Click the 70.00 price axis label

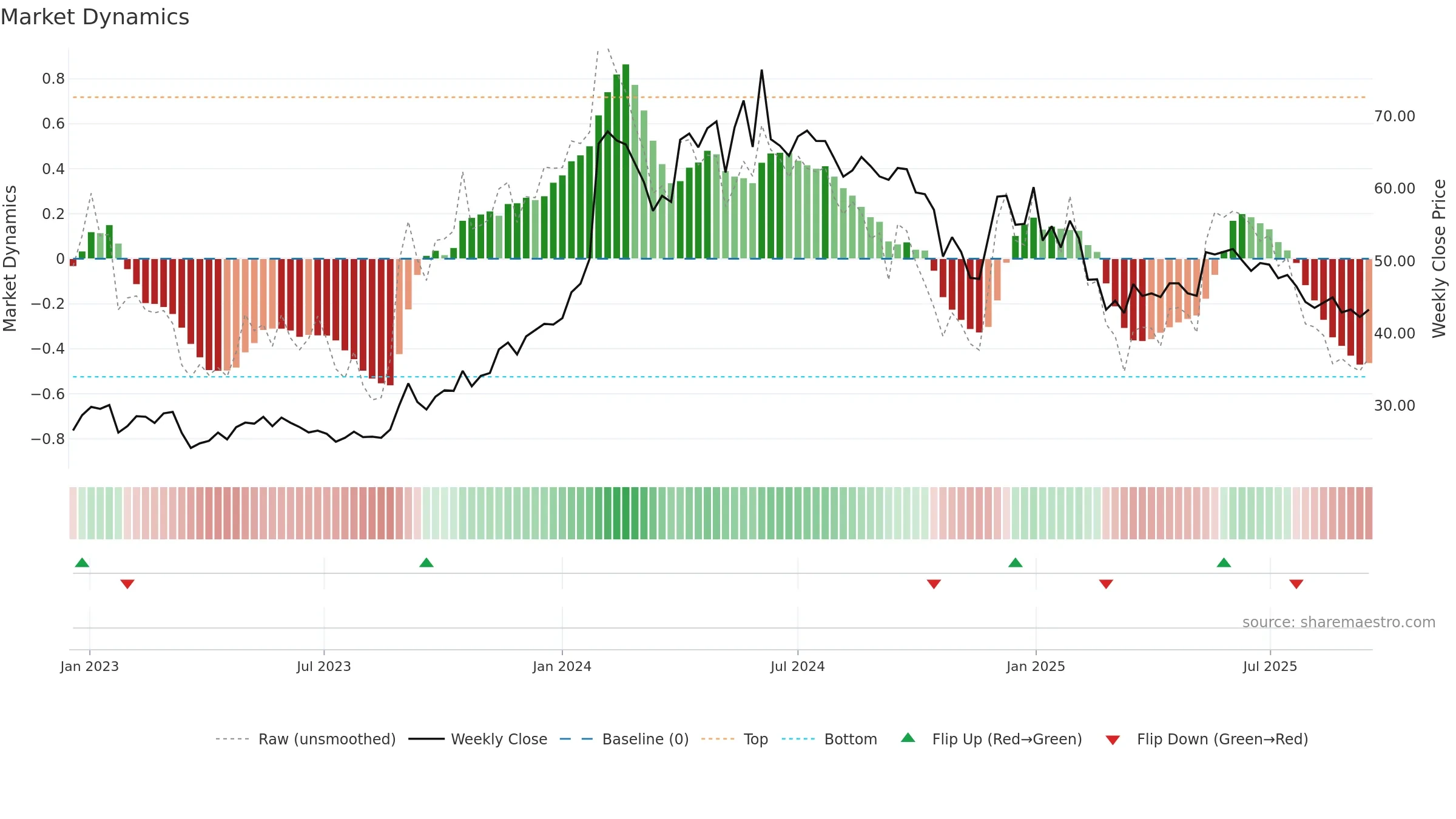point(1394,116)
